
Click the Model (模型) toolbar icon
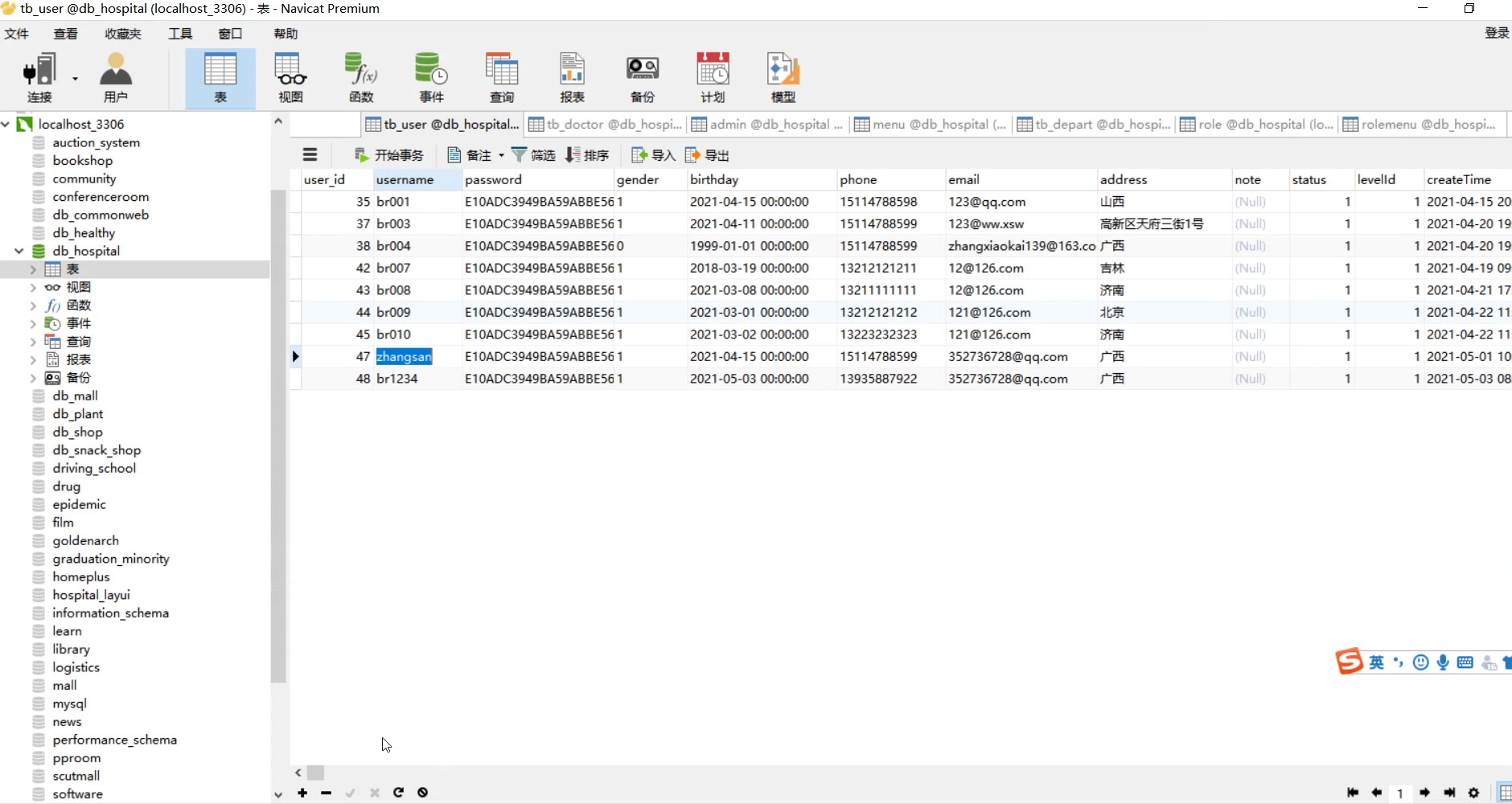point(783,78)
